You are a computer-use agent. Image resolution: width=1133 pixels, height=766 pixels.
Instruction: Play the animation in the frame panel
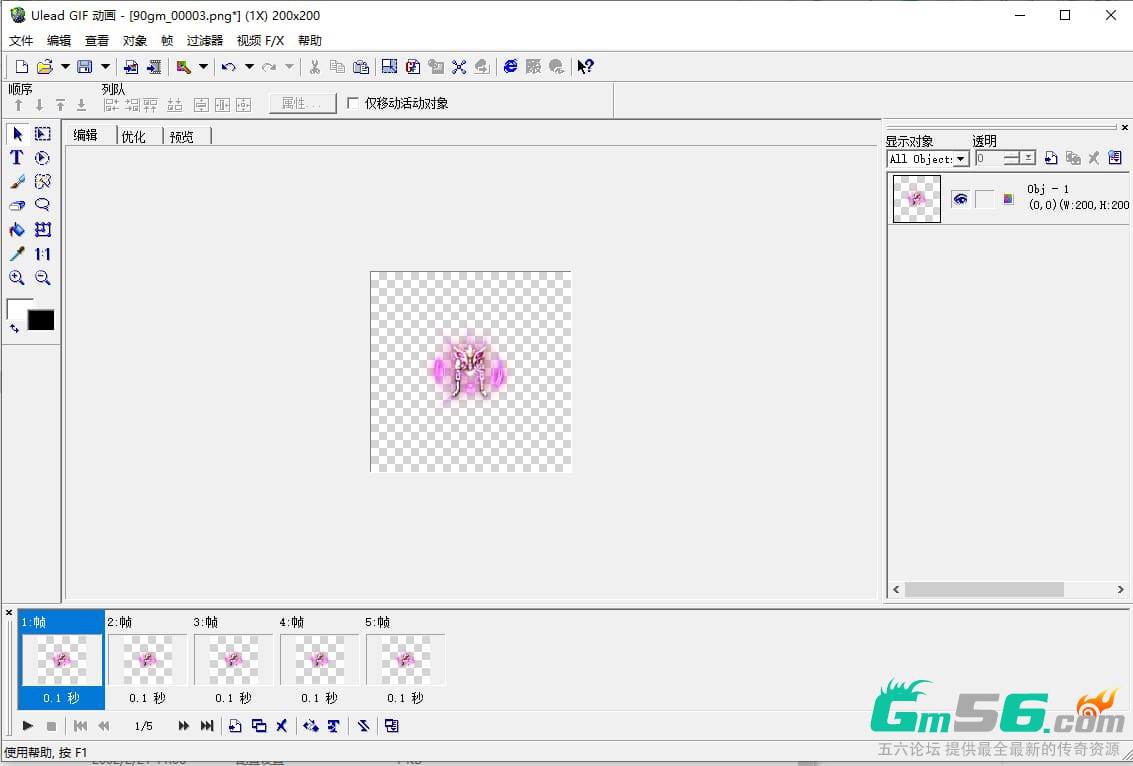[28, 726]
